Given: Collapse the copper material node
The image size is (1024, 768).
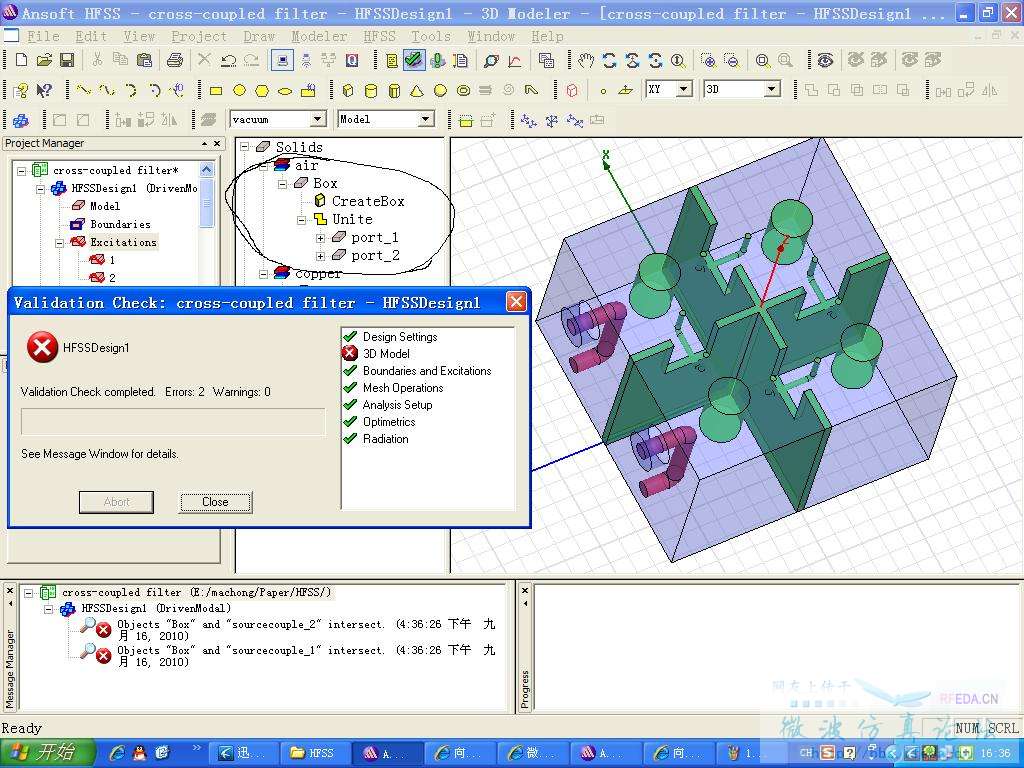Looking at the screenshot, I should [x=263, y=274].
